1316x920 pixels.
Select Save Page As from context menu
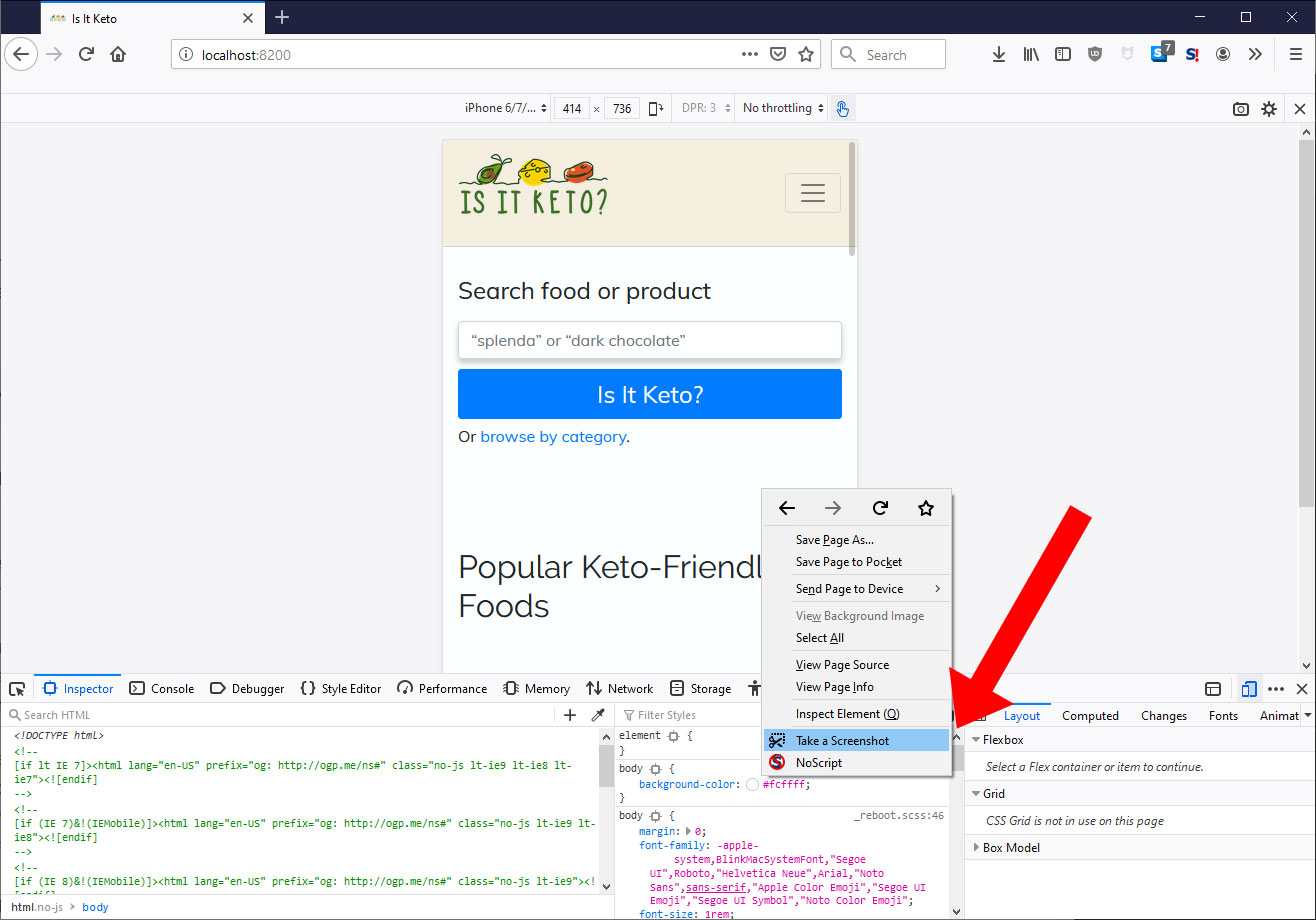click(856, 540)
